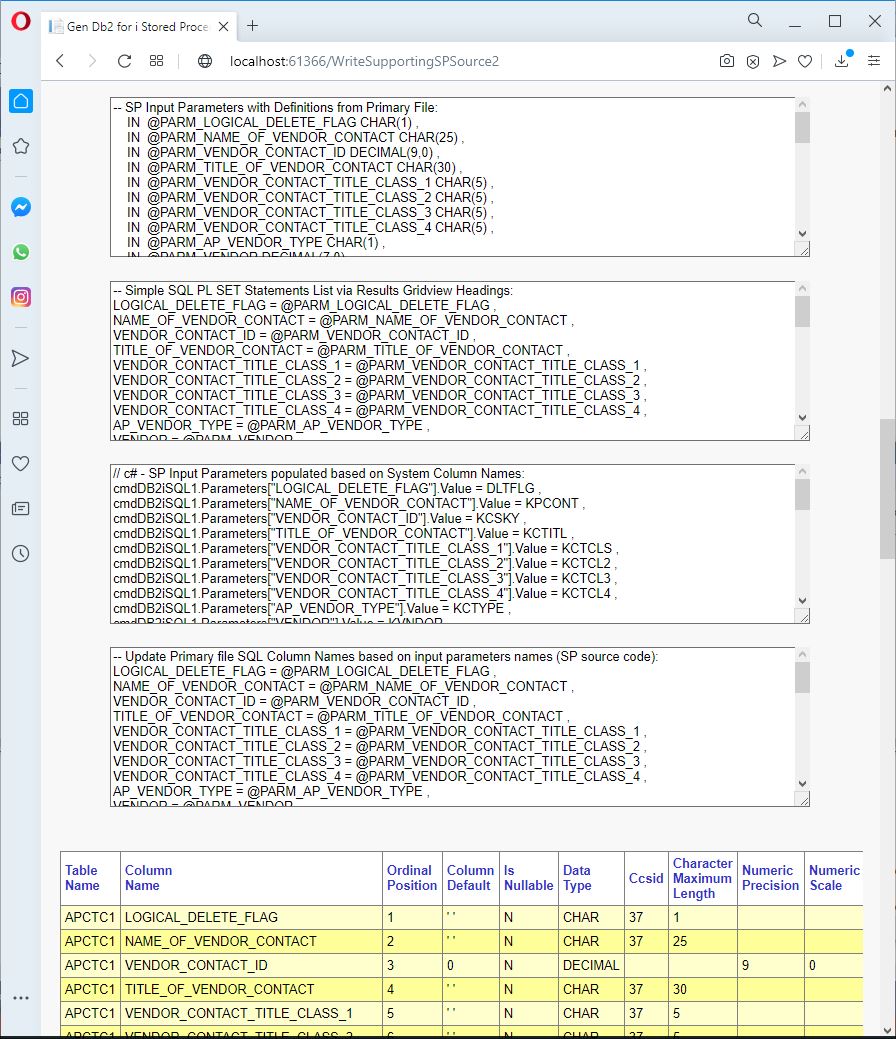Sort by Character Maximum Length header
This screenshot has height=1039, width=896.
pos(702,878)
